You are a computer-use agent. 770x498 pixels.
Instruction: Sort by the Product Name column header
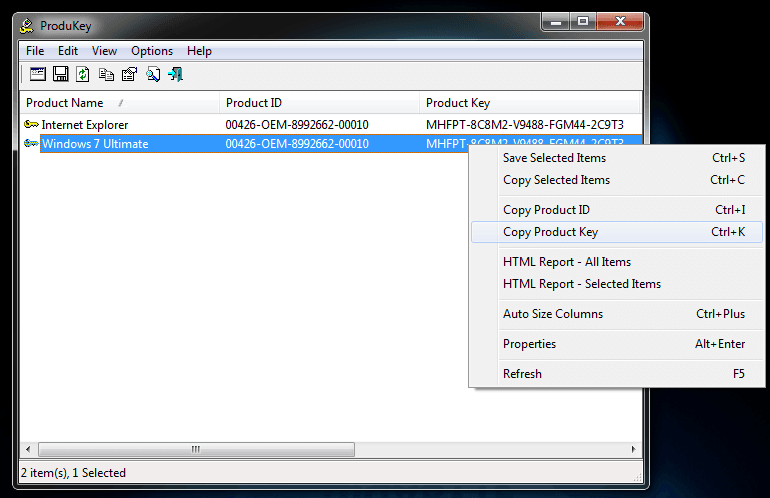point(119,103)
